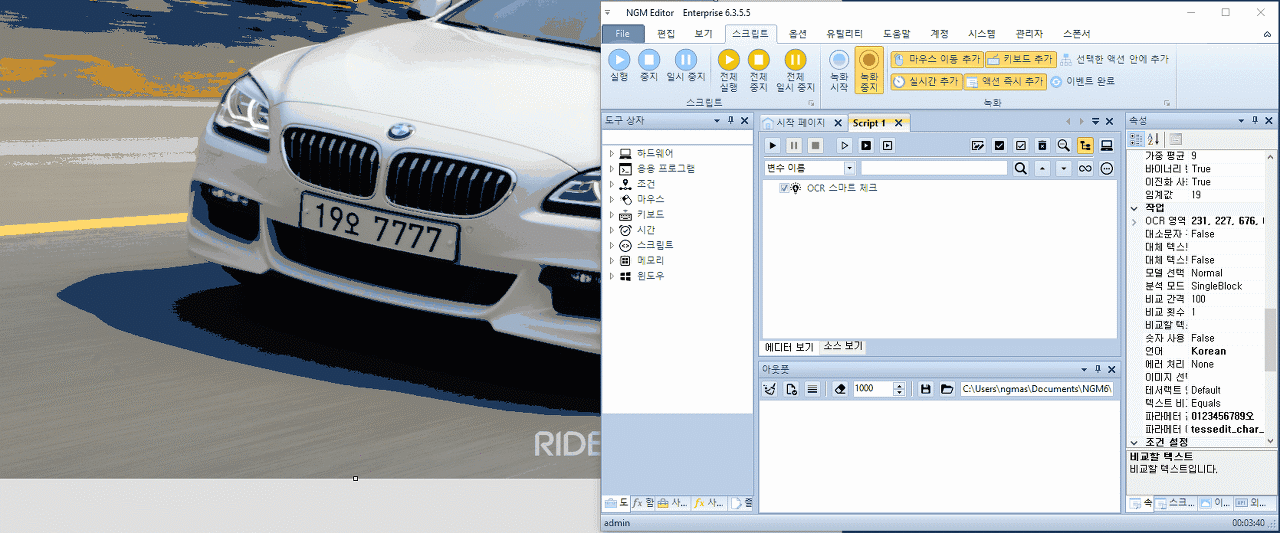Image resolution: width=1280 pixels, height=533 pixels.
Task: Click the output file path field
Action: pyautogui.click(x=1038, y=388)
